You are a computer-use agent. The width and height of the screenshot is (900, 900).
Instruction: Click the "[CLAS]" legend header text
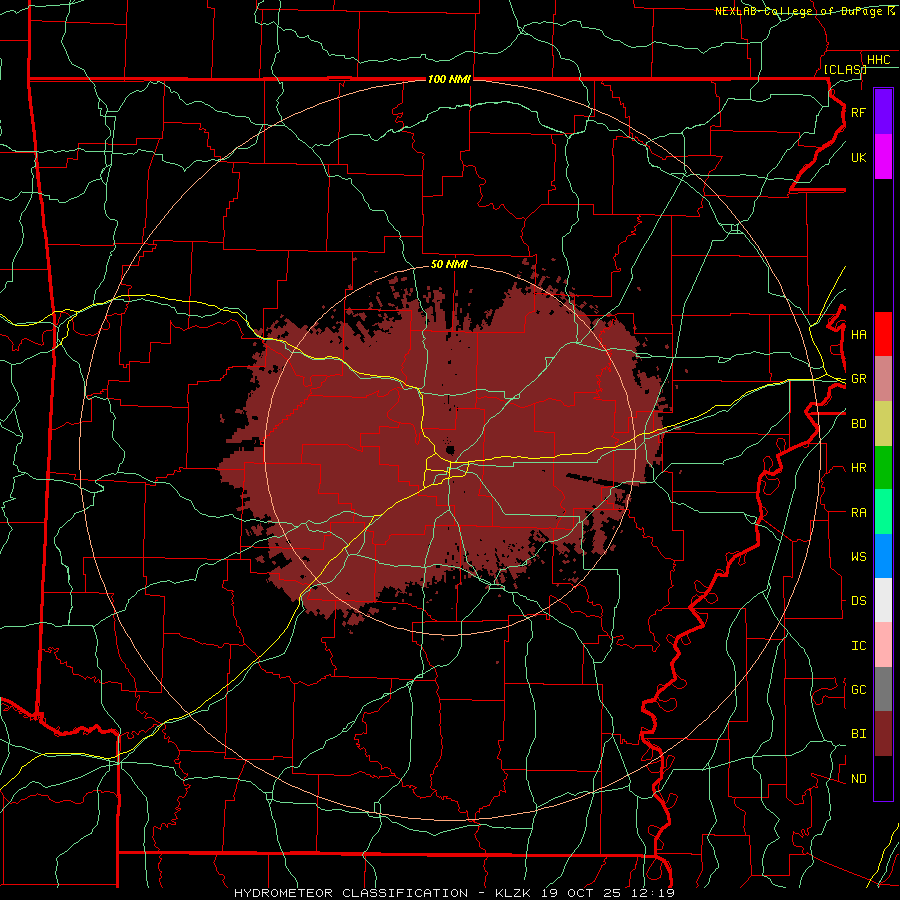point(845,69)
